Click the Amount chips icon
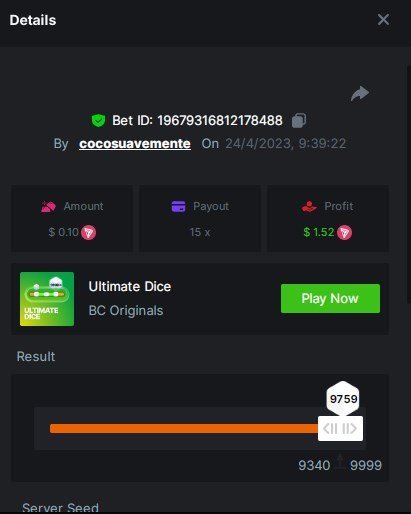 click(48, 207)
